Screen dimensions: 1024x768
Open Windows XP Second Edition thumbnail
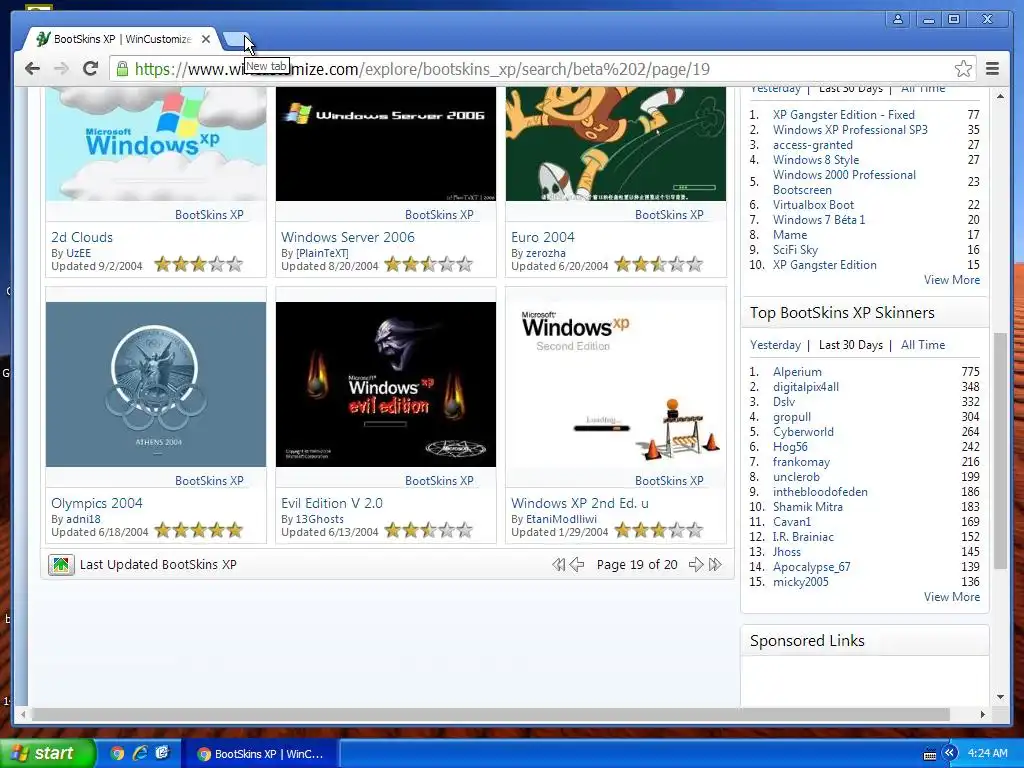616,385
